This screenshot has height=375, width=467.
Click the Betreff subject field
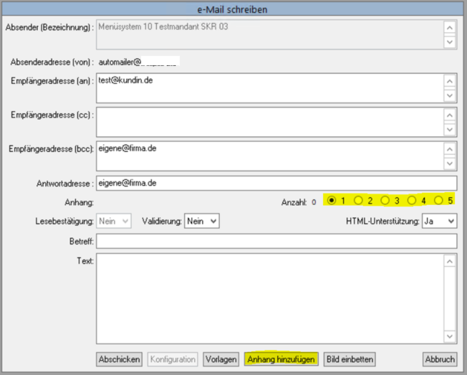[277, 241]
